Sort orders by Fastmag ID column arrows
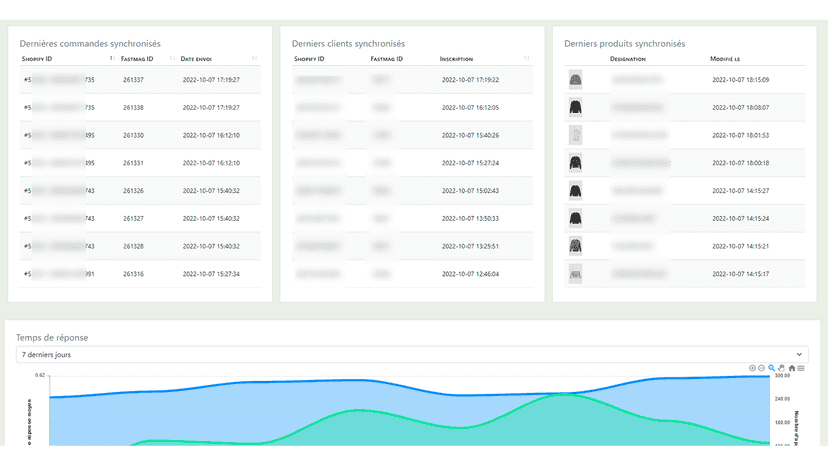Image resolution: width=828 pixels, height=466 pixels. tap(172, 58)
